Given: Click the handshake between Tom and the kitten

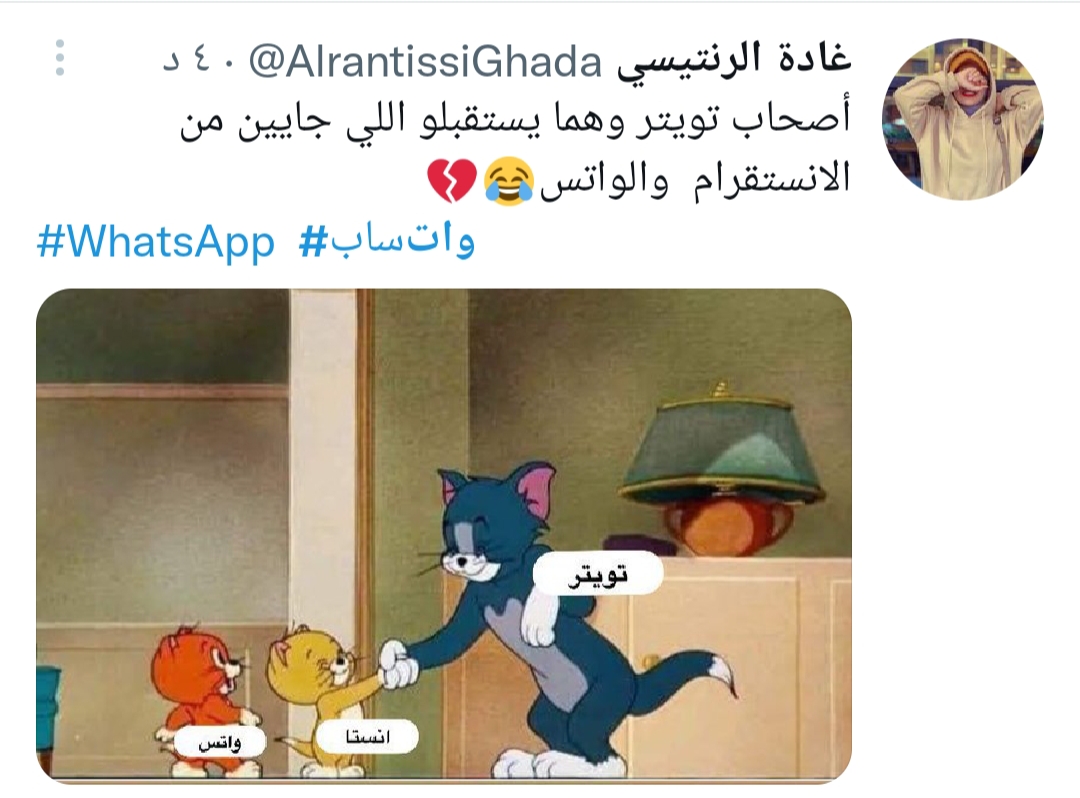Looking at the screenshot, I should pos(399,665).
